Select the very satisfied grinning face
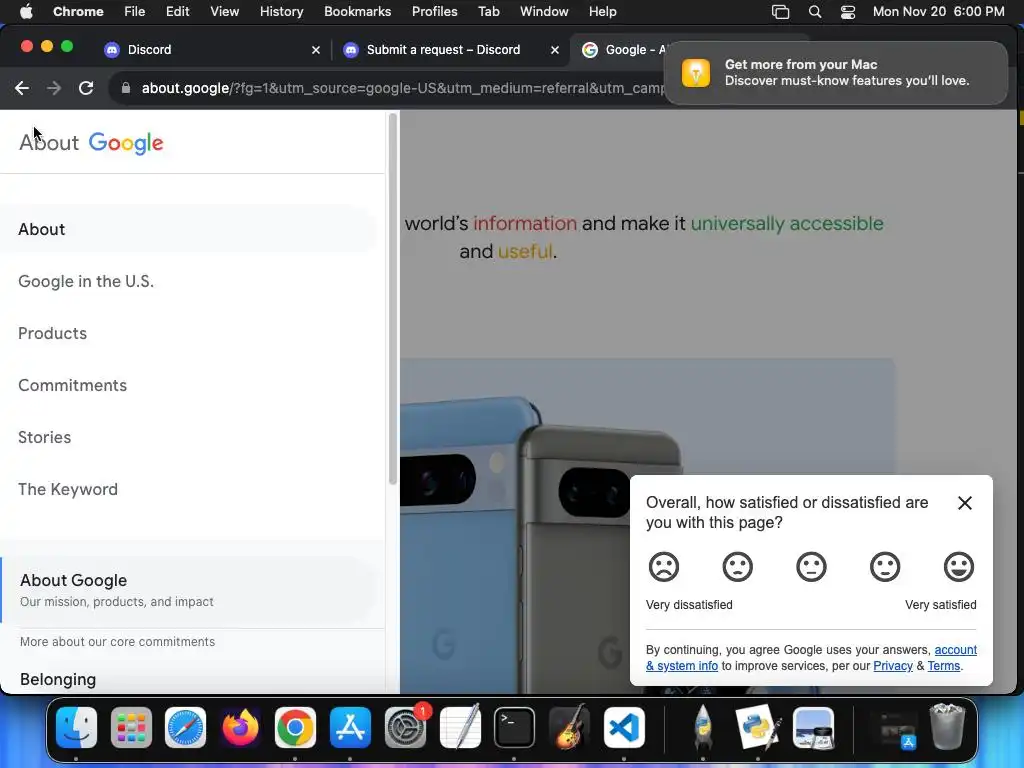 tap(959, 567)
